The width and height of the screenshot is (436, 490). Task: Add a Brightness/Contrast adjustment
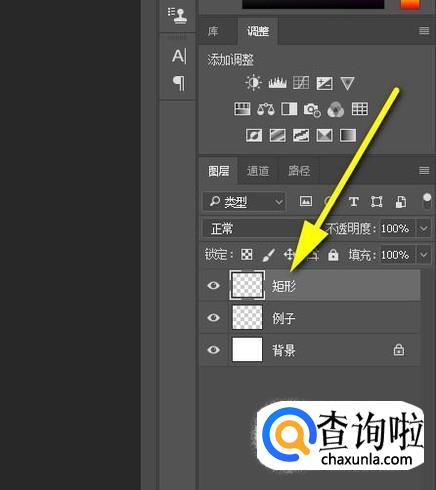tap(253, 83)
